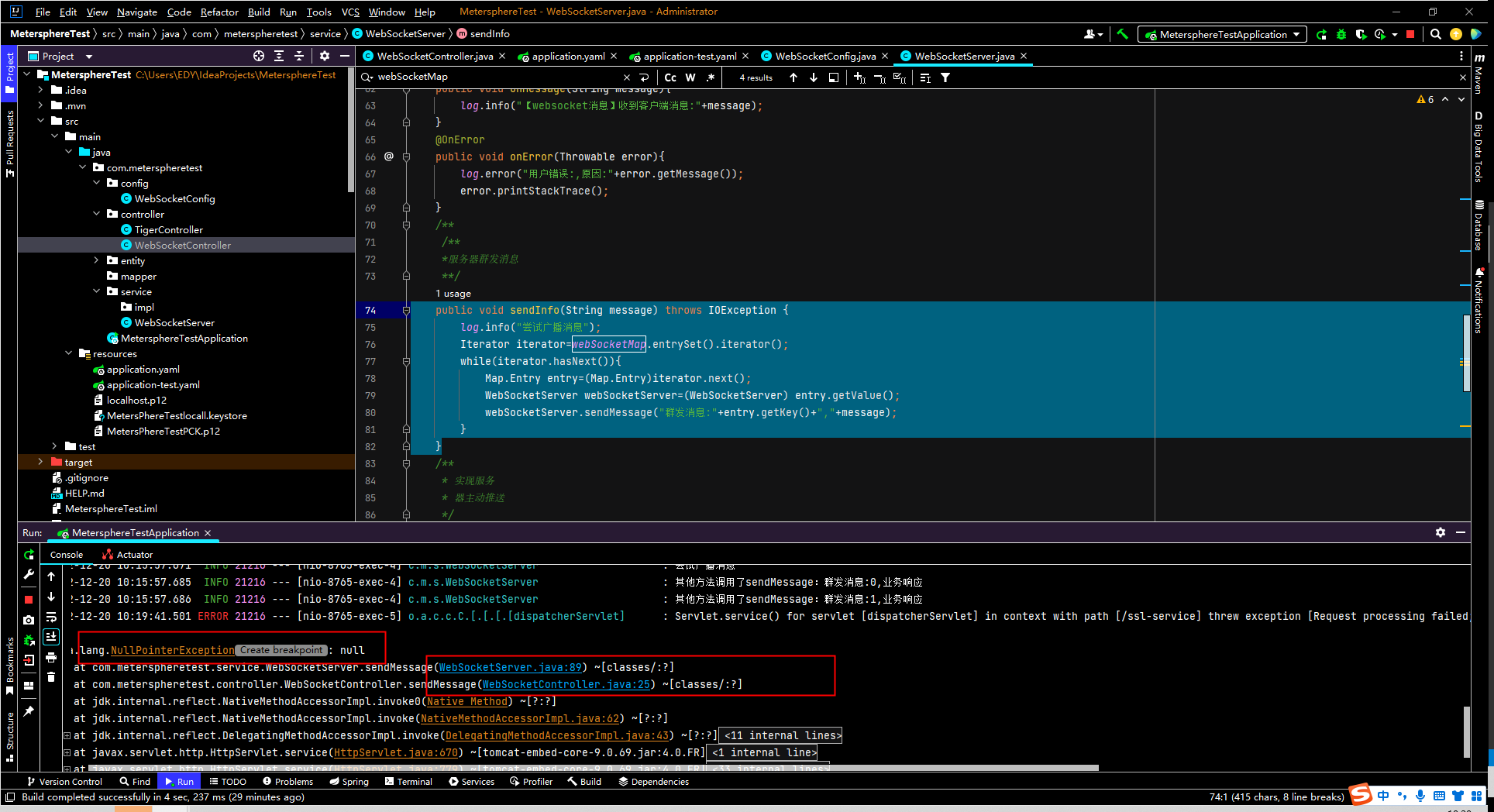Click the Profiler run icon
This screenshot has width=1494, height=812.
click(x=1380, y=34)
